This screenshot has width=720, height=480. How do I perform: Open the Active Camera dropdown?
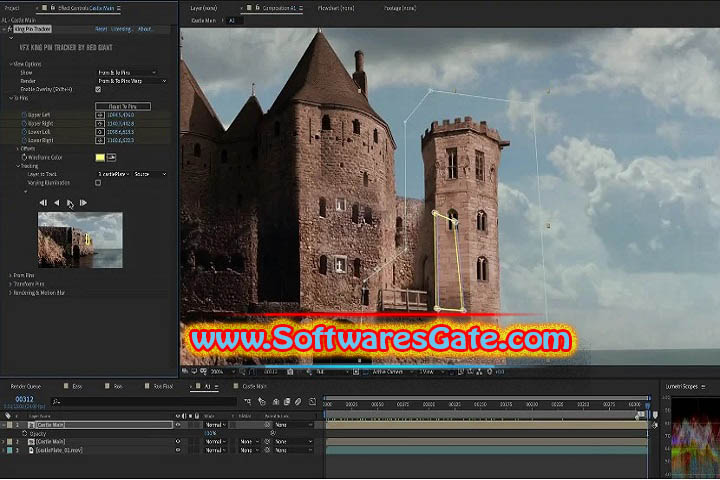pyautogui.click(x=391, y=372)
